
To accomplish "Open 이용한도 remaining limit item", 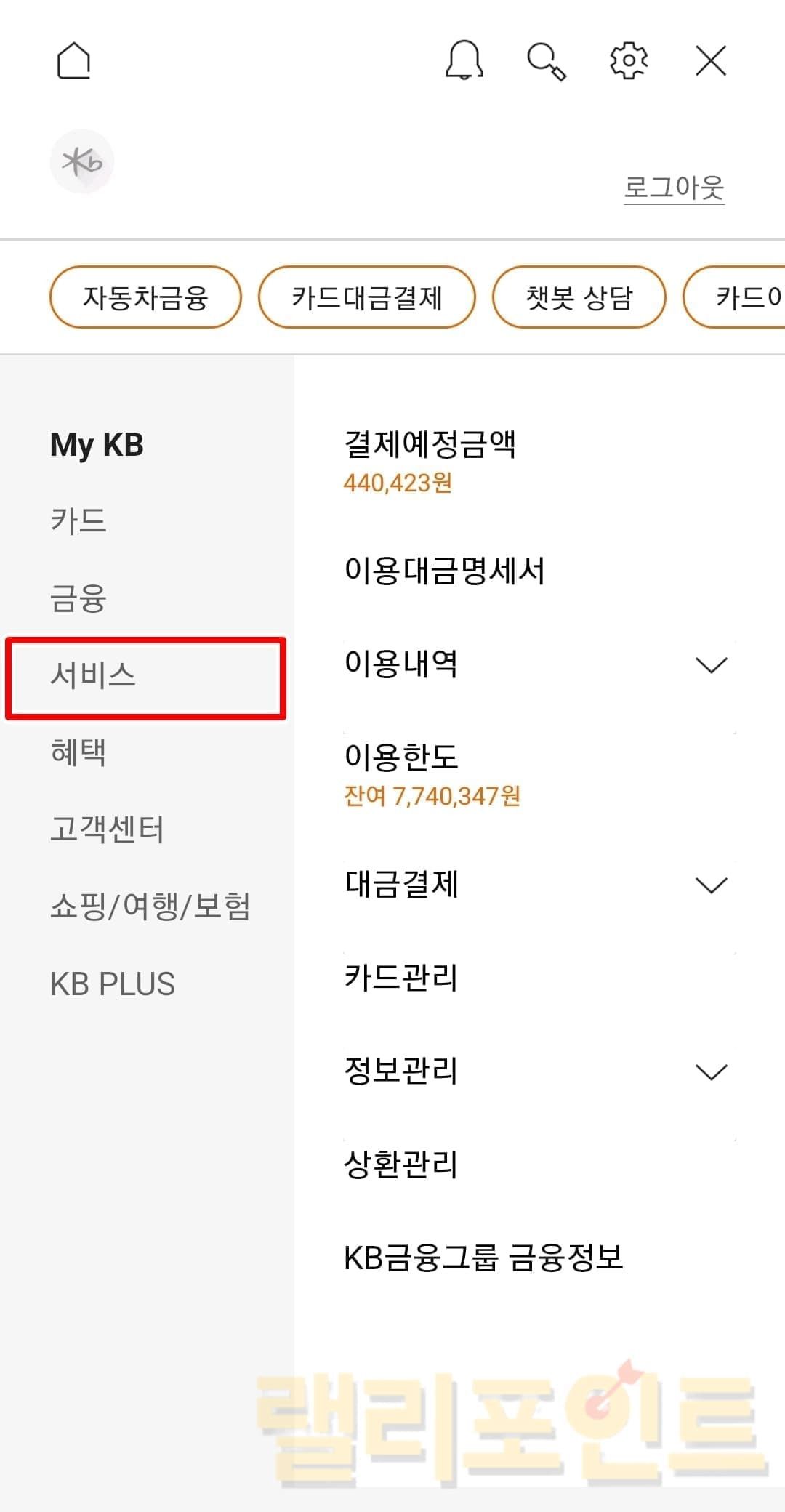I will [432, 774].
